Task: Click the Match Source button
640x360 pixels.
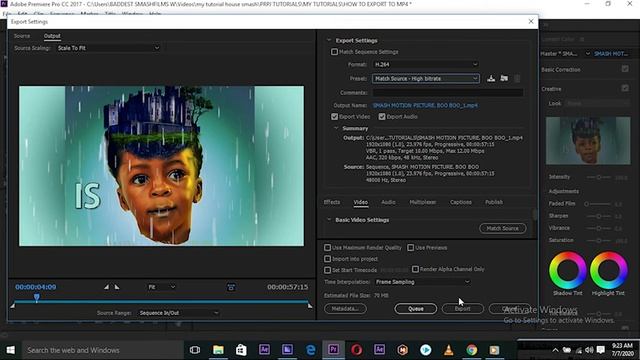Action: coord(502,228)
